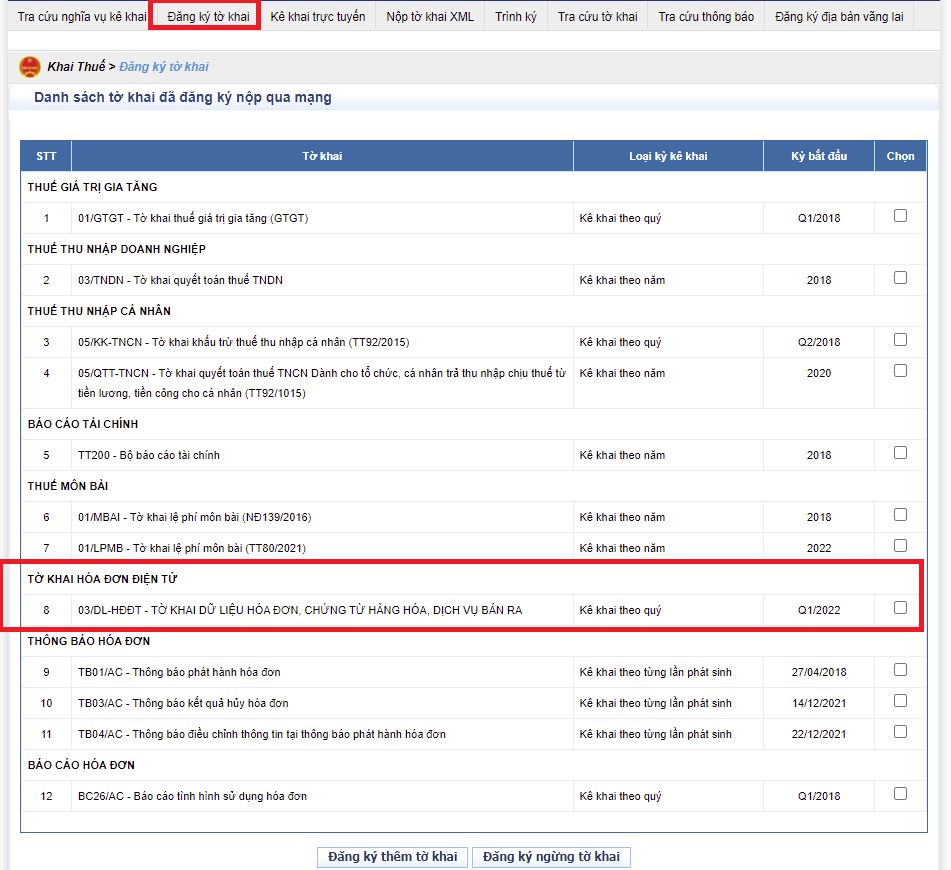Image resolution: width=951 pixels, height=870 pixels.
Task: Select the 01/LPMB row checkbox
Action: (x=900, y=546)
